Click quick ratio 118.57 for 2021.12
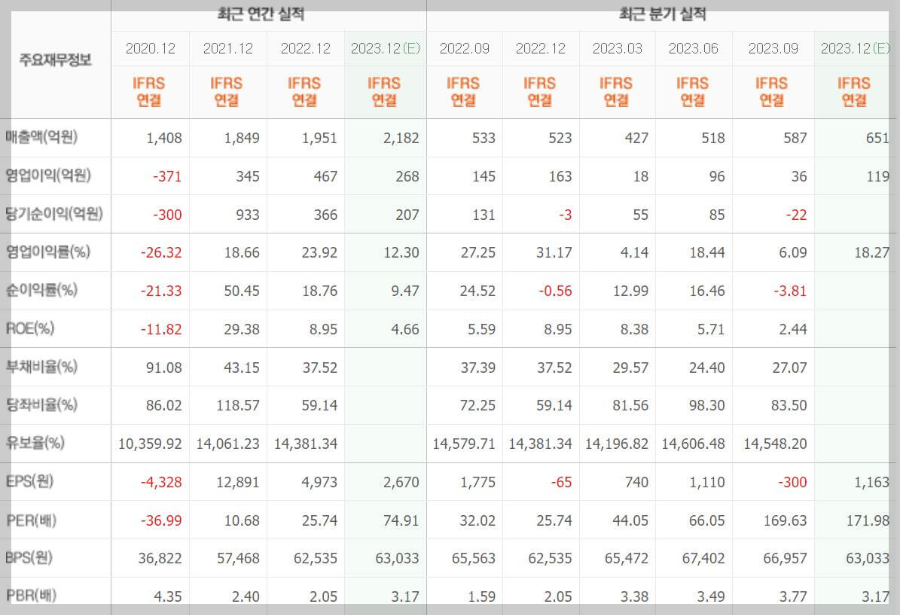 point(238,406)
